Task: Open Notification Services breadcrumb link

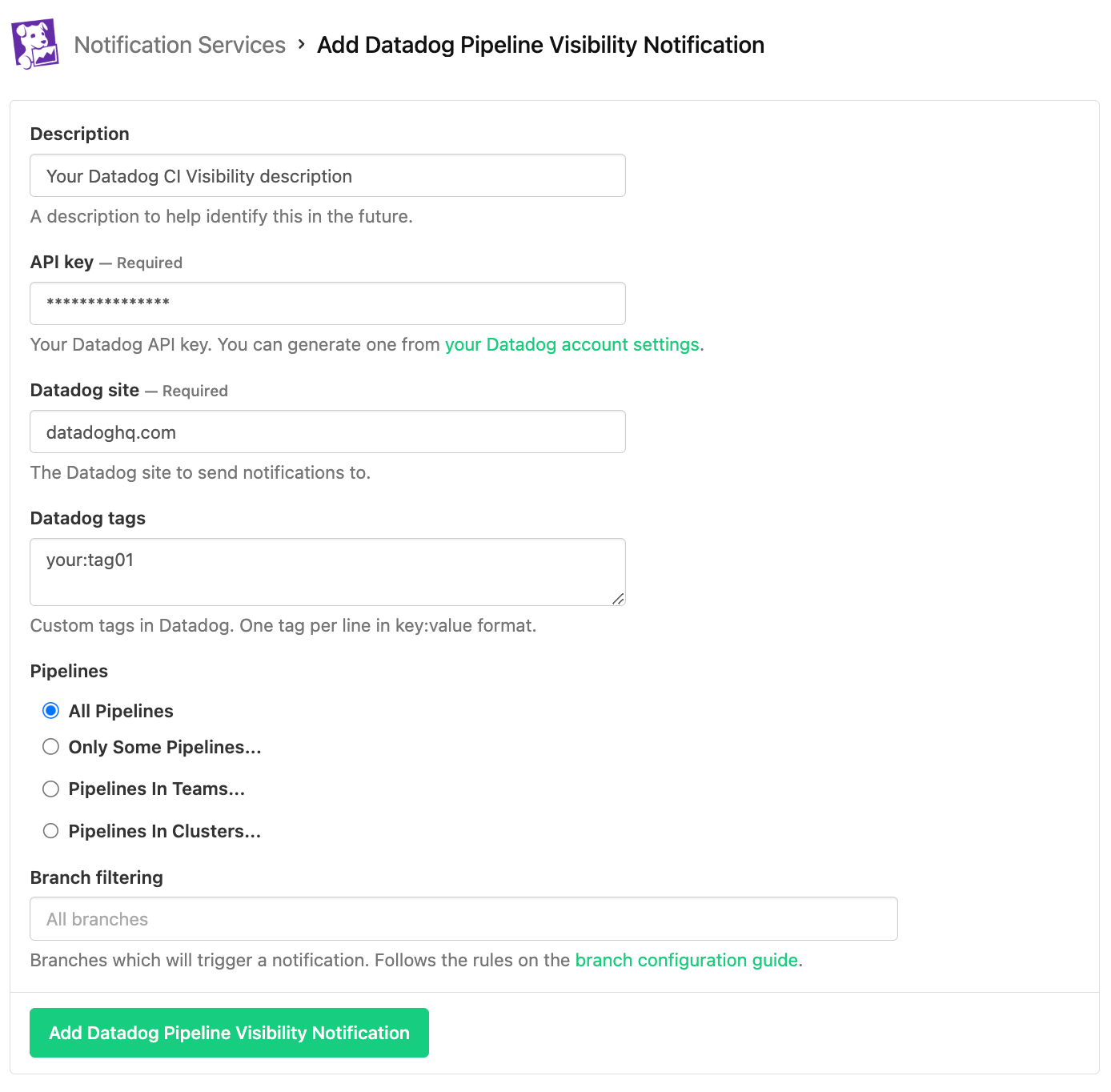Action: [179, 45]
